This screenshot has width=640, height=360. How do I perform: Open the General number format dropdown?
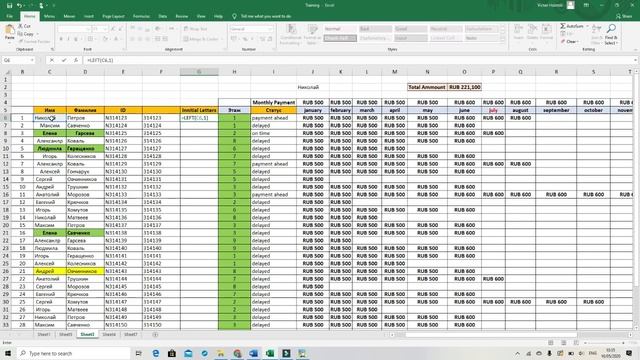270,29
